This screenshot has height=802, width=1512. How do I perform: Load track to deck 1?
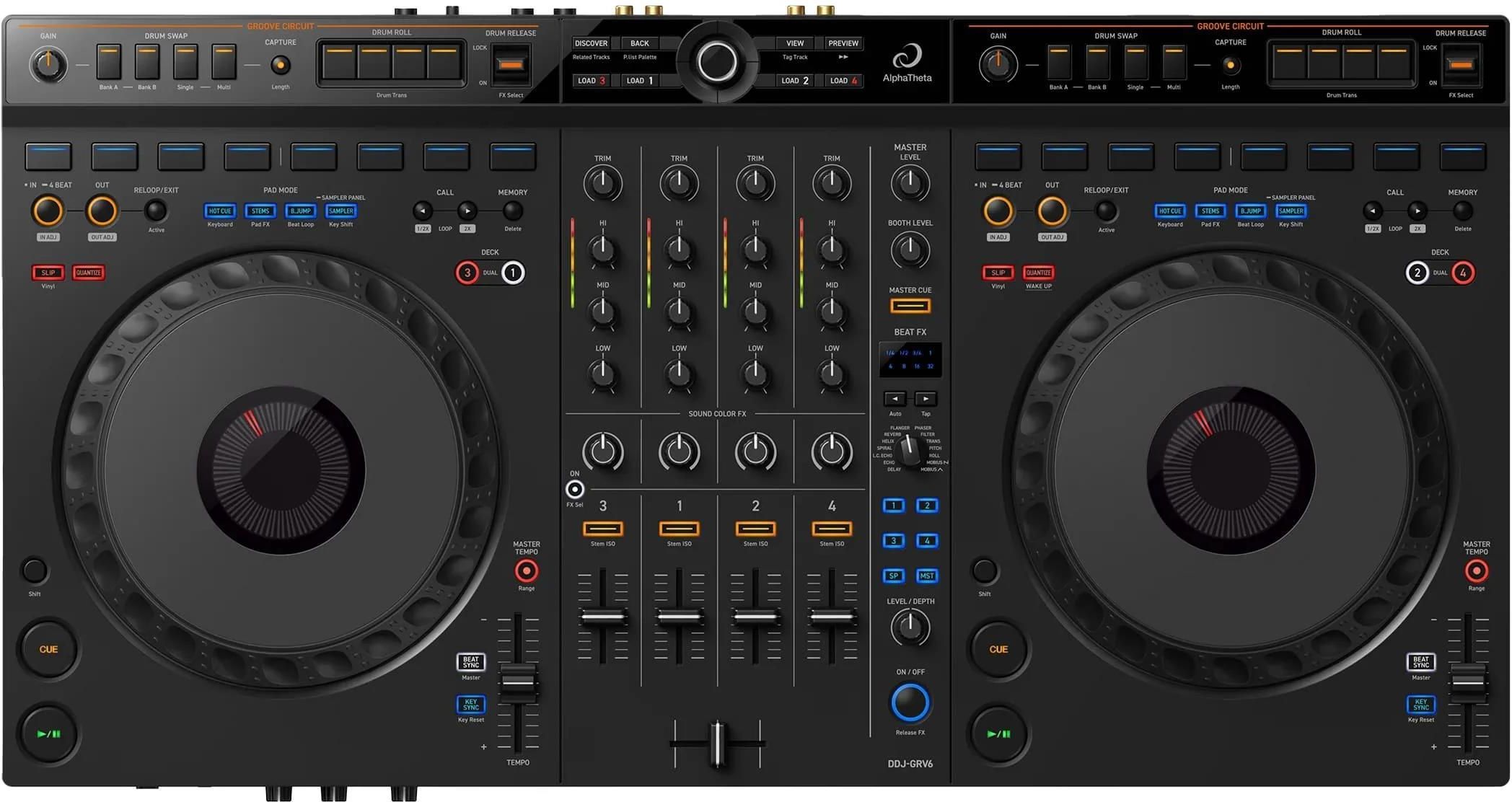[x=640, y=81]
